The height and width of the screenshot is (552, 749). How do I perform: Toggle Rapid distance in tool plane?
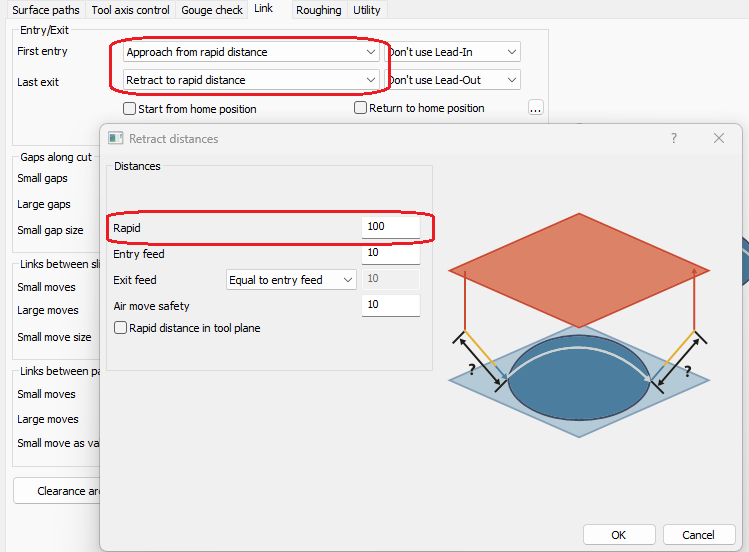point(121,328)
